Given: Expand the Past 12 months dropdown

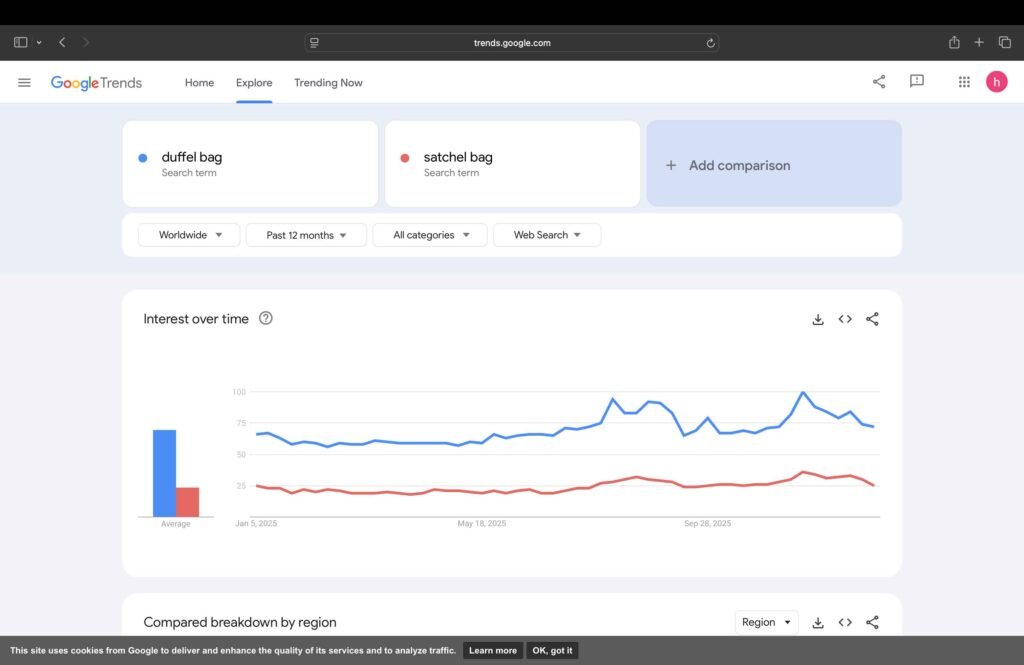Looking at the screenshot, I should pyautogui.click(x=307, y=235).
